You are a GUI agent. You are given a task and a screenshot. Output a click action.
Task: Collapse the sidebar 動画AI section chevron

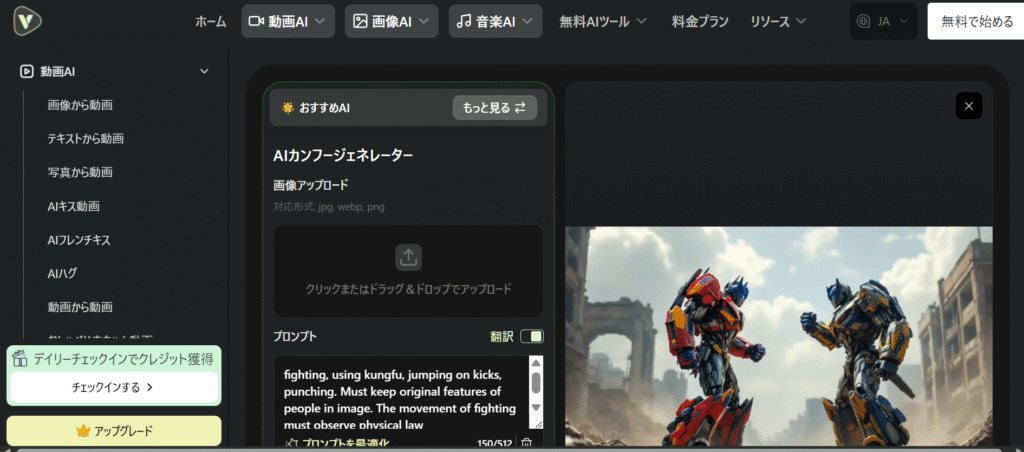[204, 71]
